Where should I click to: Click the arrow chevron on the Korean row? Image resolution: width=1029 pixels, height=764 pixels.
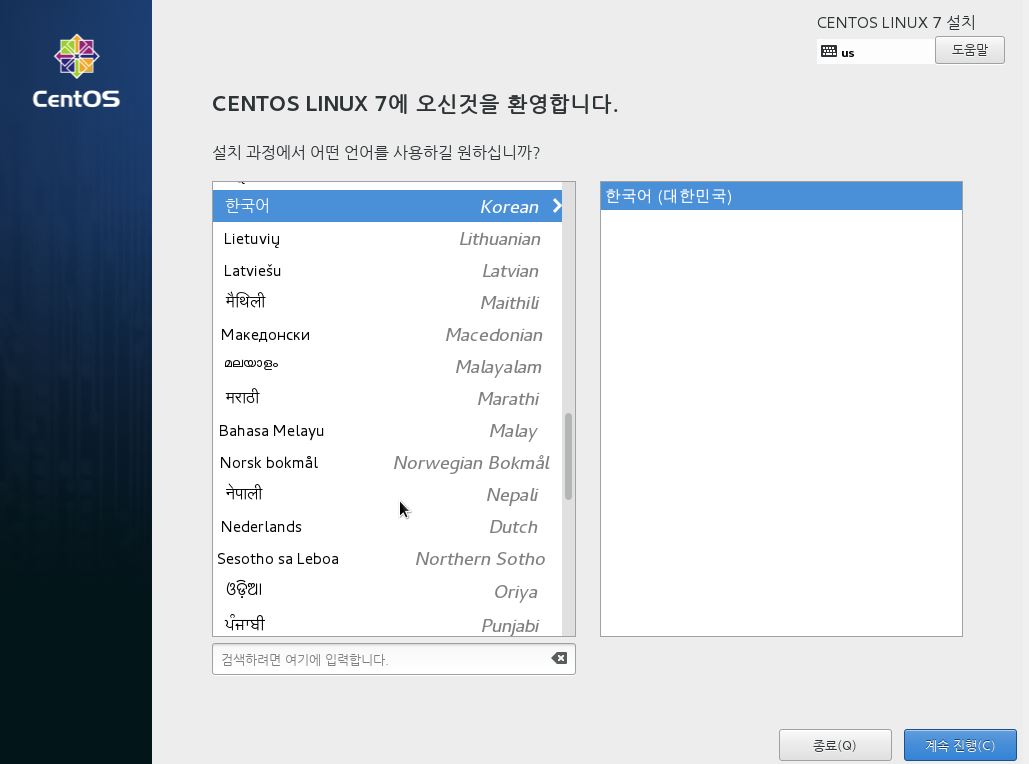tap(556, 206)
